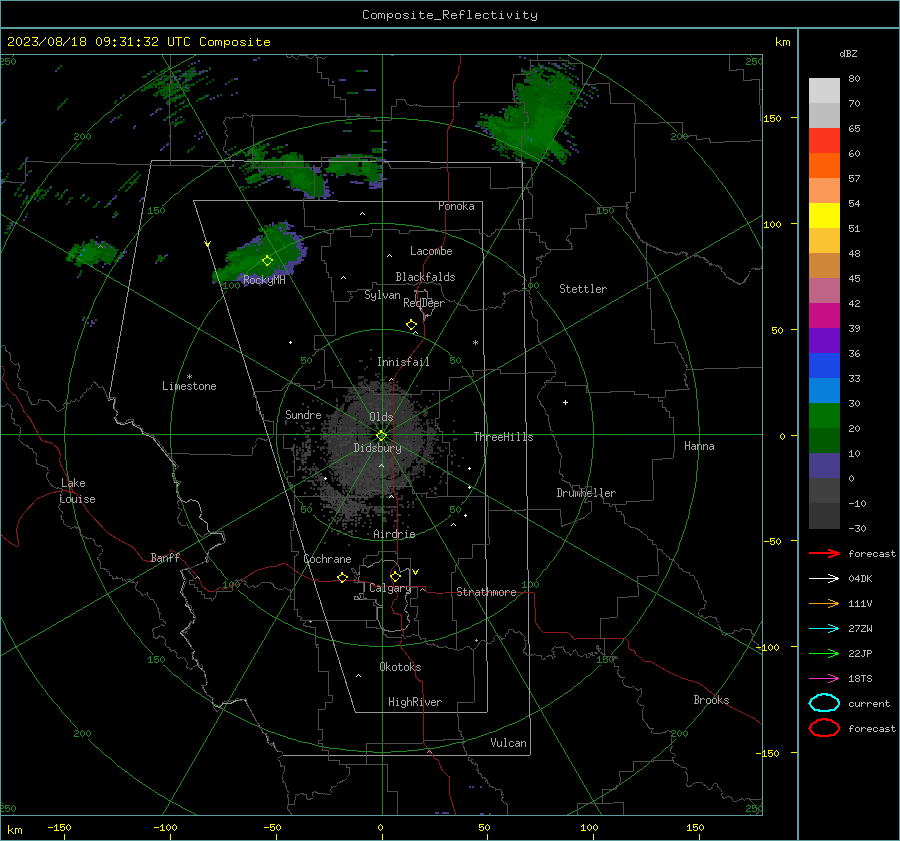Click the Hanna label
The height and width of the screenshot is (841, 900).
point(699,446)
